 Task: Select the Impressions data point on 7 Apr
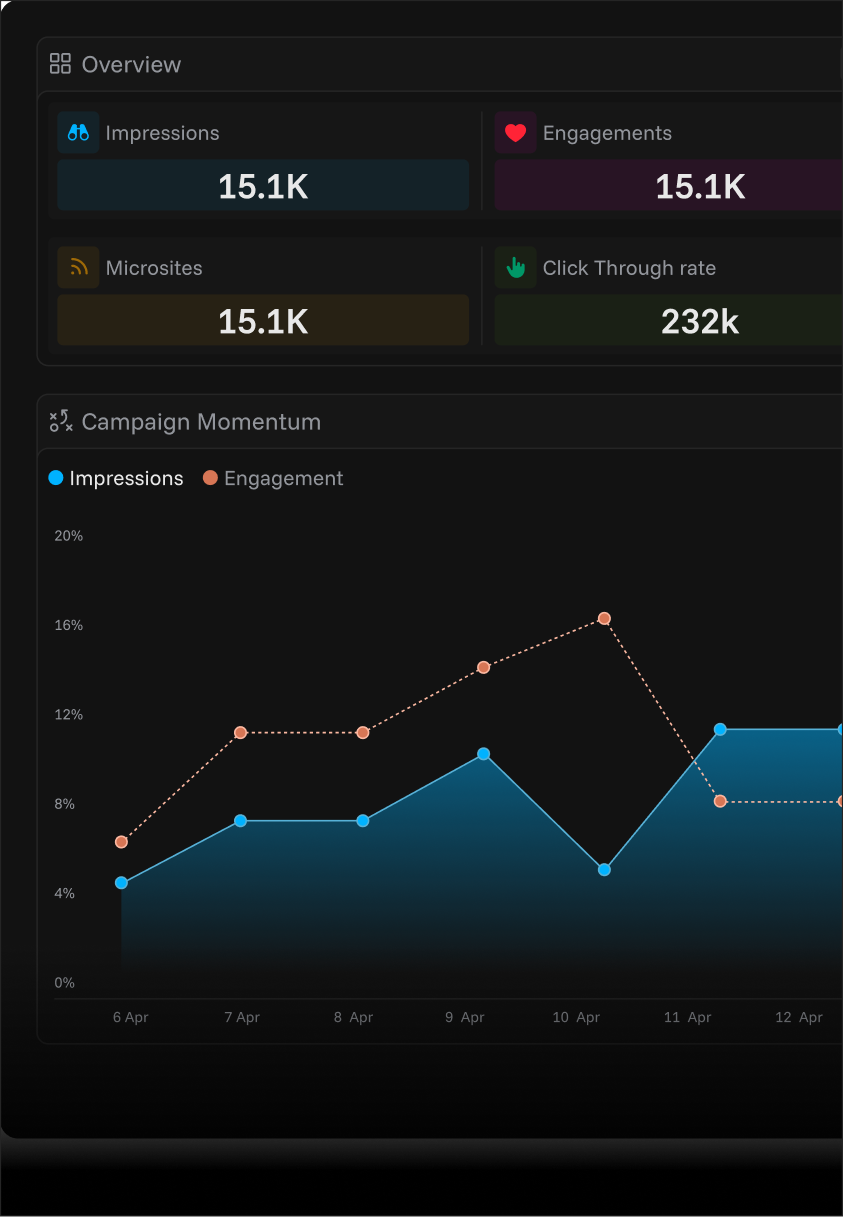pos(240,821)
